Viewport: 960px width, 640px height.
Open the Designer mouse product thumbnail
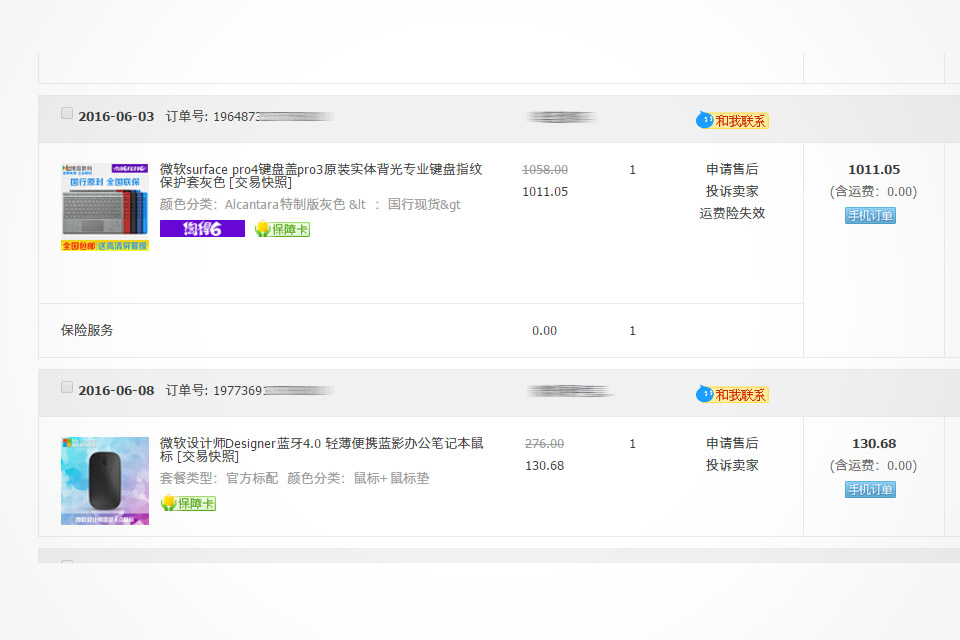(104, 478)
